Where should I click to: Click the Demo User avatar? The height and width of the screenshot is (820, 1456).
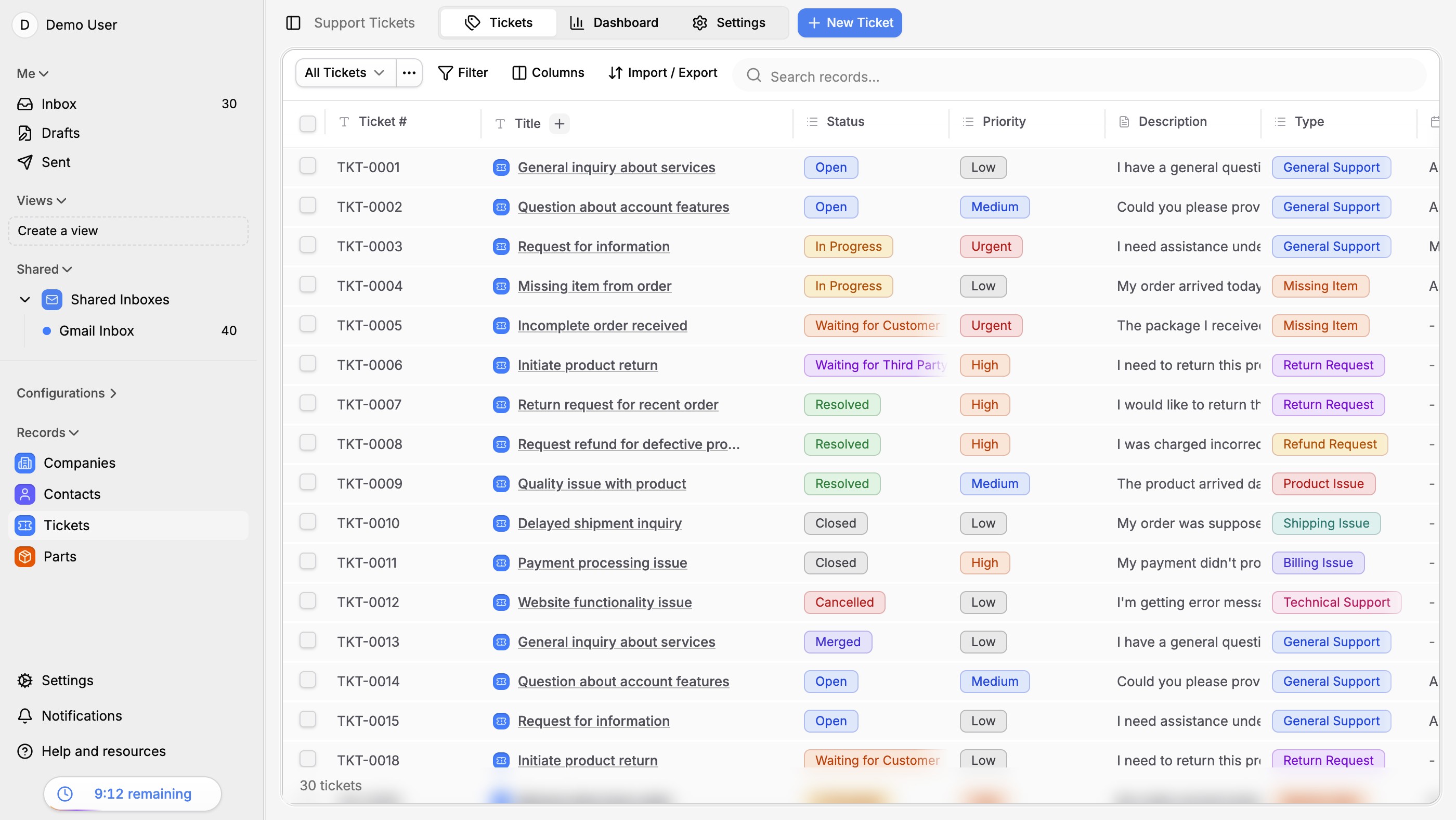pyautogui.click(x=25, y=25)
